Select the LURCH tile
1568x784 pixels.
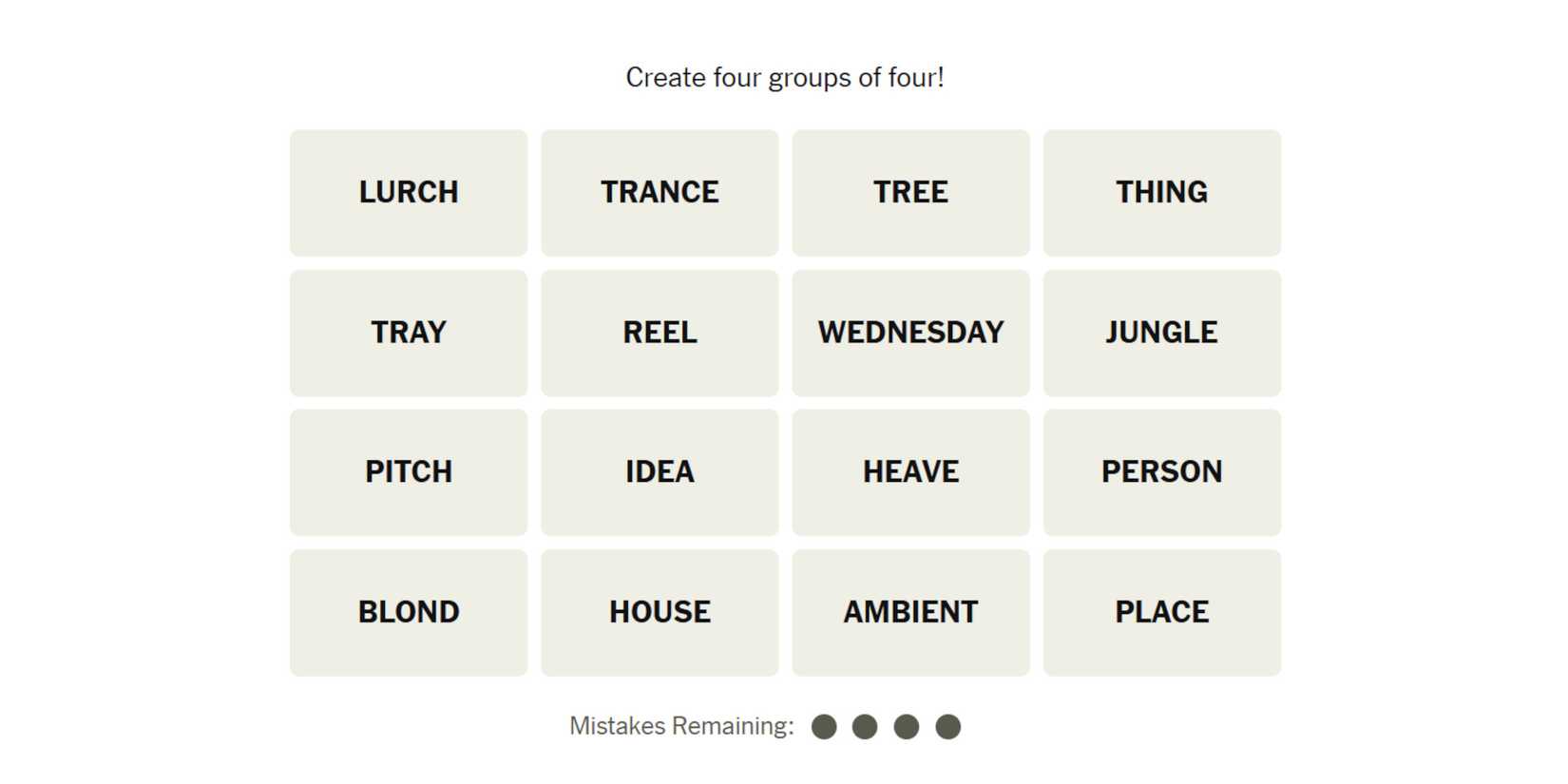(x=409, y=193)
